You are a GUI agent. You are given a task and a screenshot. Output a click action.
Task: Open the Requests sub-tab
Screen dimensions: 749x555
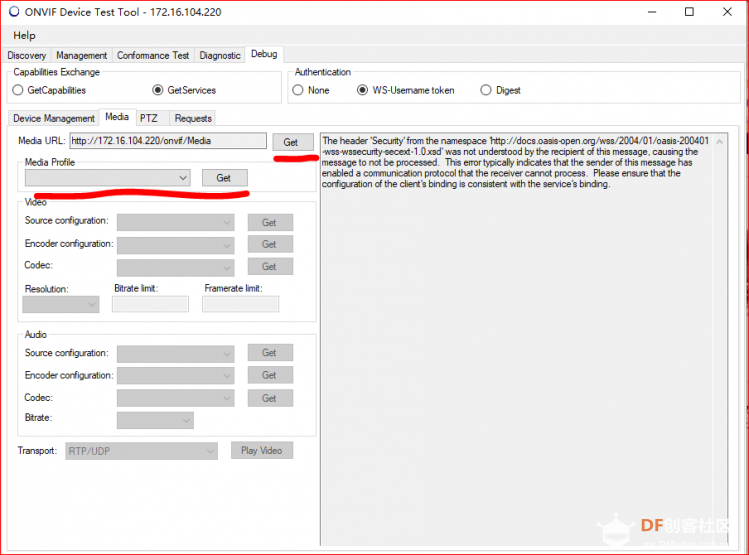click(193, 118)
